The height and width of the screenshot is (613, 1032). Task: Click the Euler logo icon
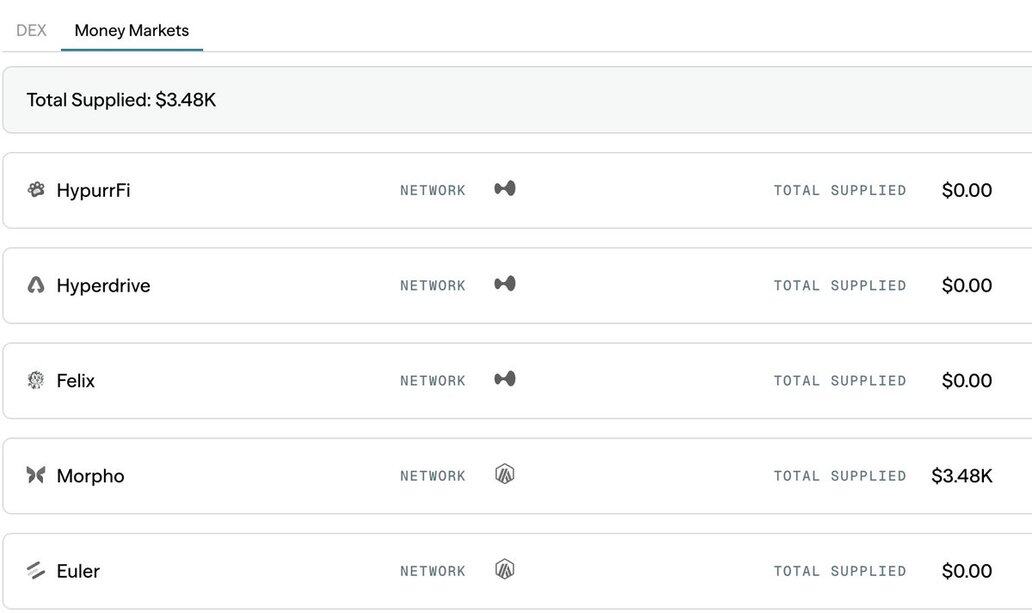(x=36, y=571)
